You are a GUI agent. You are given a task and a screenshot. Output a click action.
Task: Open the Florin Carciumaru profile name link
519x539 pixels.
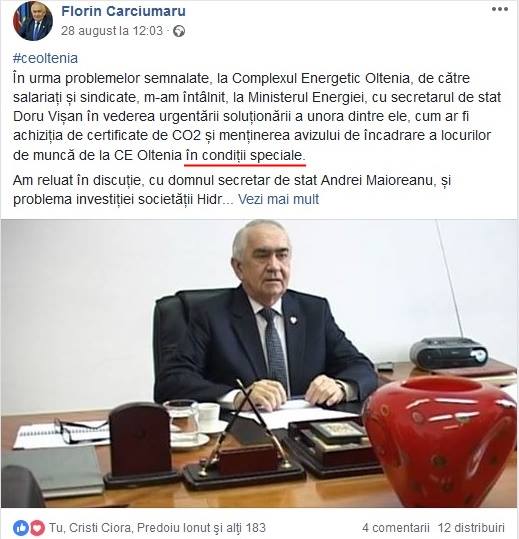coord(123,11)
